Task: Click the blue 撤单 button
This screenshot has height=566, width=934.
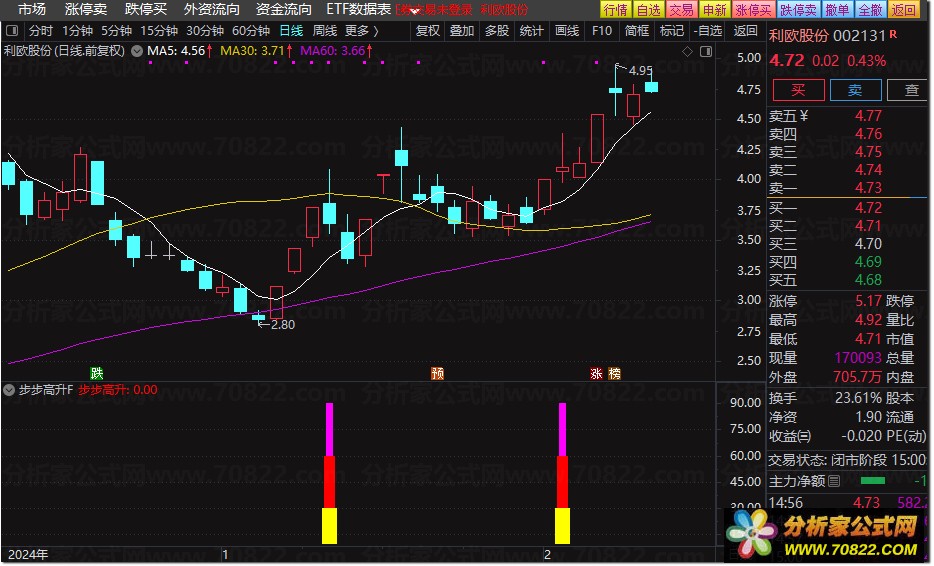Action: (x=838, y=10)
